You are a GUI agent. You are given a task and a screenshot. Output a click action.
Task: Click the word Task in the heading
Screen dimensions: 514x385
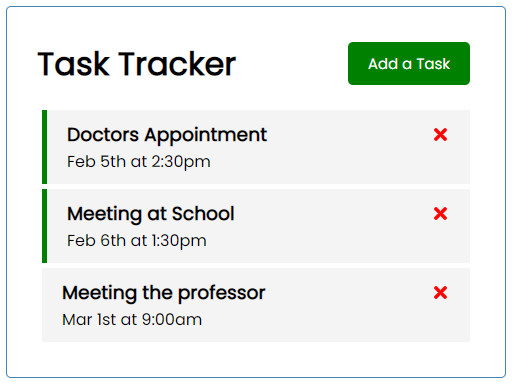click(74, 64)
